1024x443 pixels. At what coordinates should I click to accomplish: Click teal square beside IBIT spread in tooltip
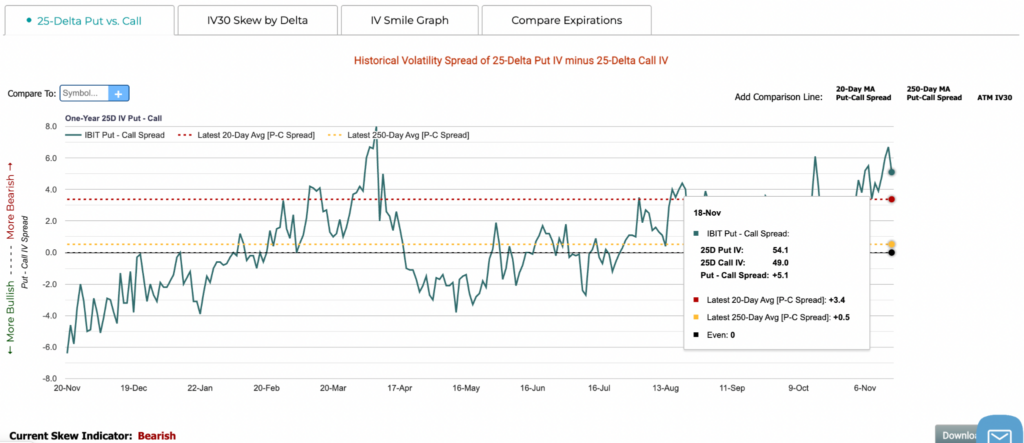point(696,232)
